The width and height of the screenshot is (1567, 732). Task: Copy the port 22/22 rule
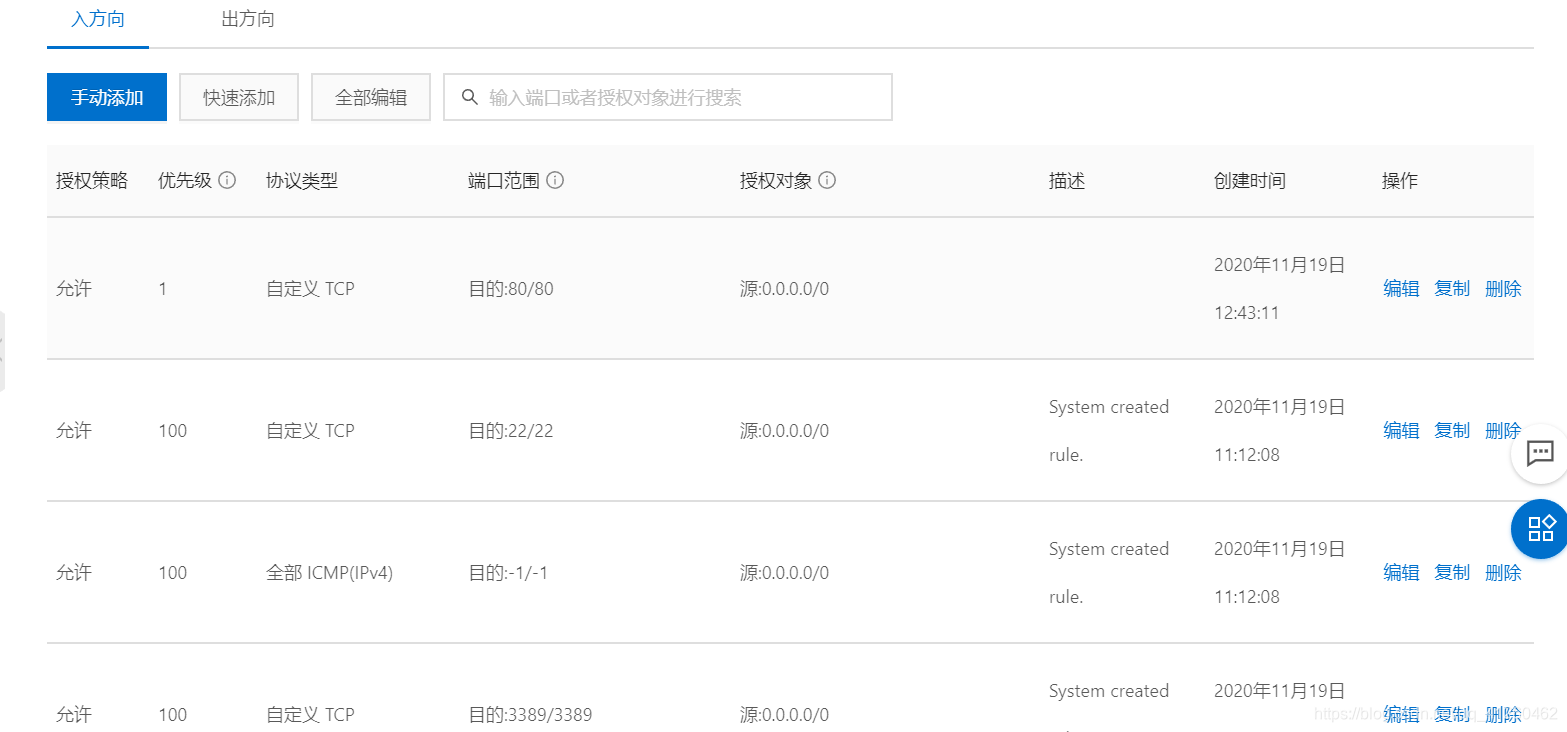[x=1452, y=431]
